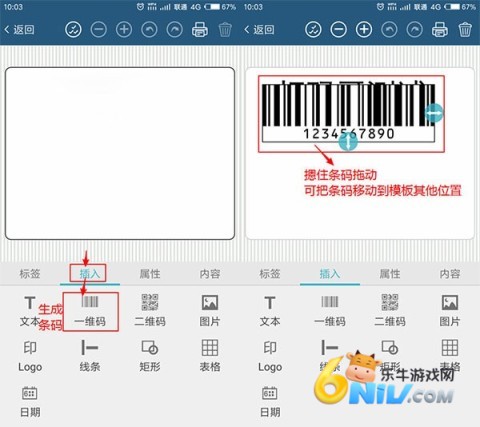Tap printer icon in right screen toolbar
Screen dimensions: 480x427
[440, 30]
